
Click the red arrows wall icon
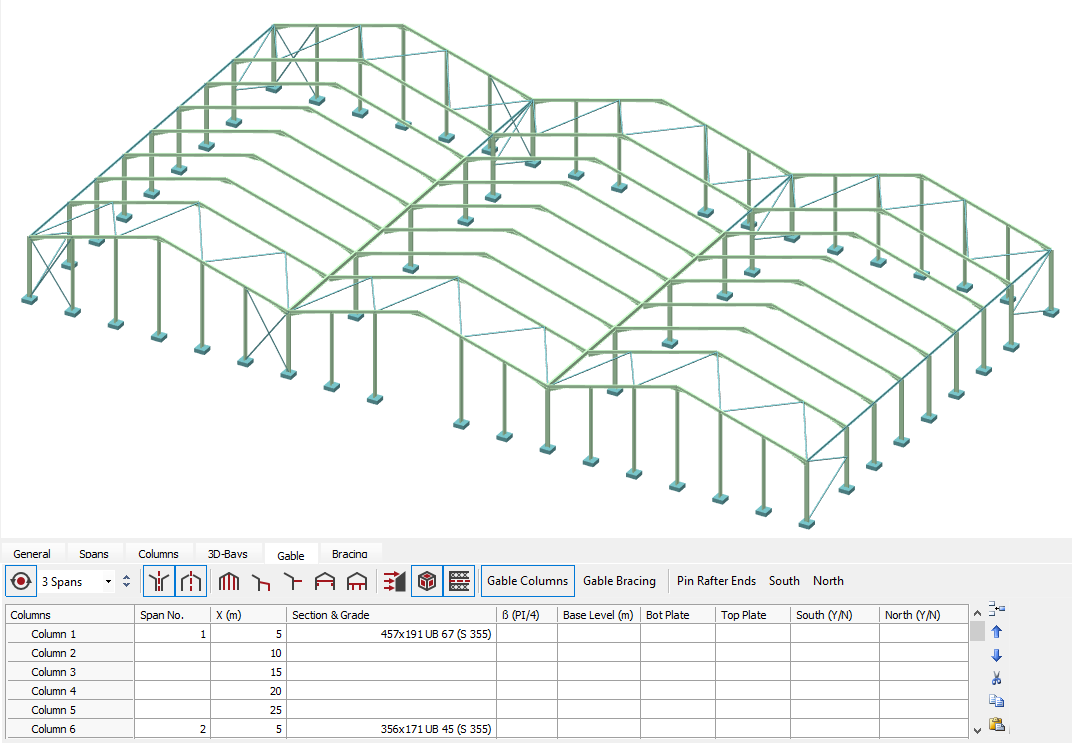pyautogui.click(x=394, y=581)
